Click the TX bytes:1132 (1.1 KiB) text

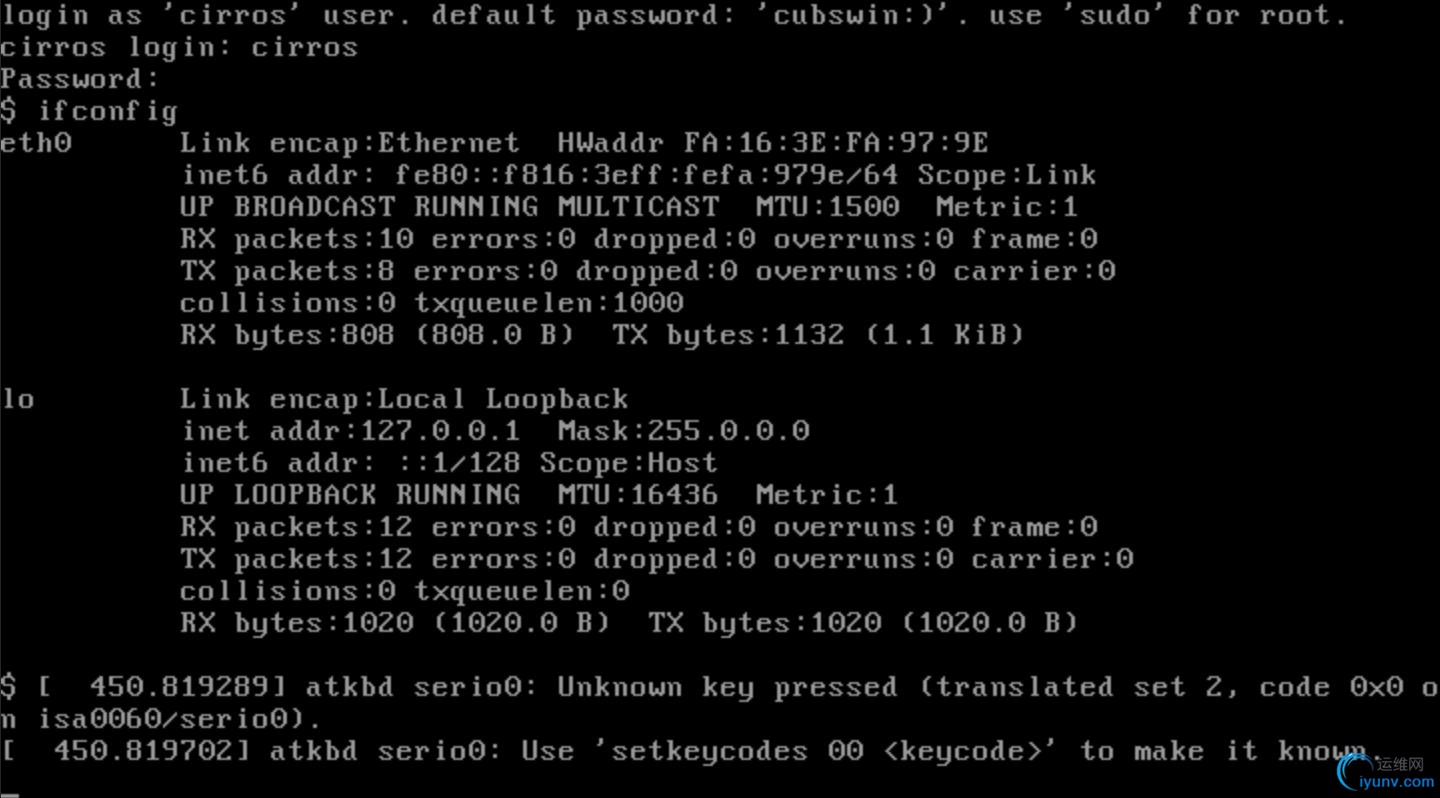click(818, 335)
